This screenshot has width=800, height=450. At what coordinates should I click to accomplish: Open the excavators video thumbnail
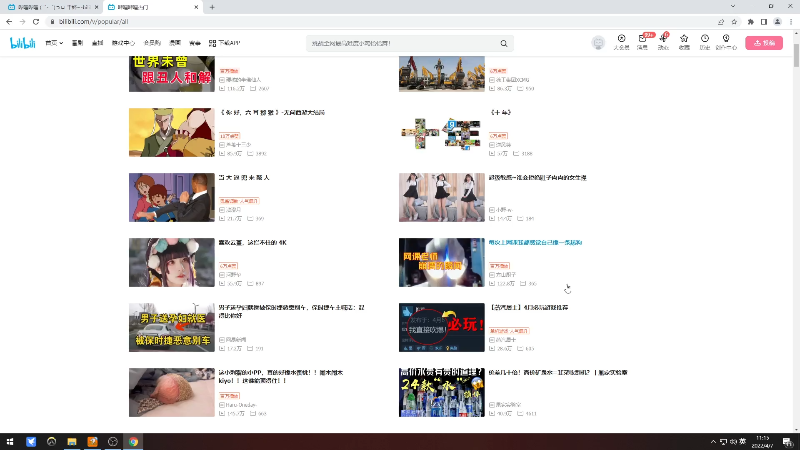[x=442, y=74]
